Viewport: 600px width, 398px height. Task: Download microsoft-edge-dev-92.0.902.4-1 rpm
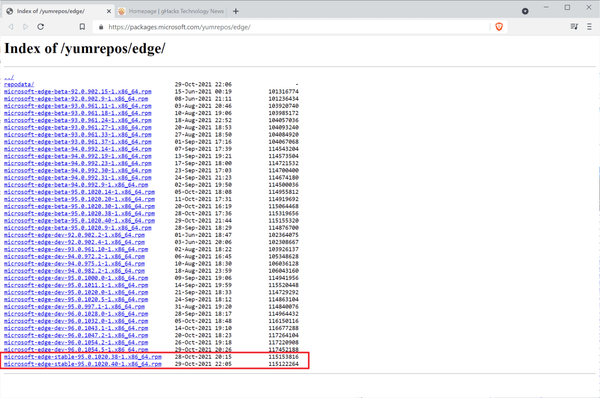tap(75, 242)
